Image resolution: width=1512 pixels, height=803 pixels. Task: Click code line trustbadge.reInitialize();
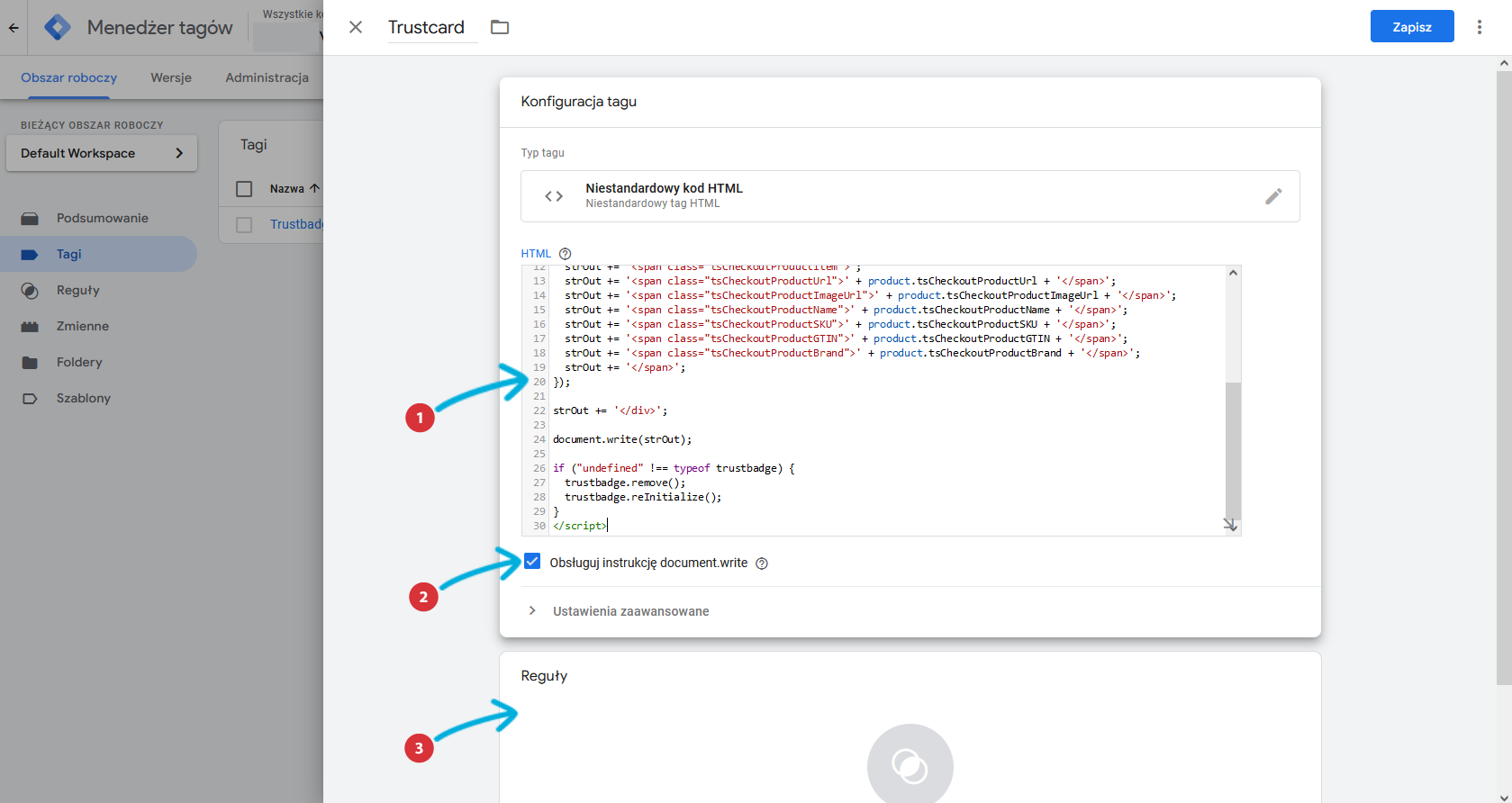(x=643, y=497)
